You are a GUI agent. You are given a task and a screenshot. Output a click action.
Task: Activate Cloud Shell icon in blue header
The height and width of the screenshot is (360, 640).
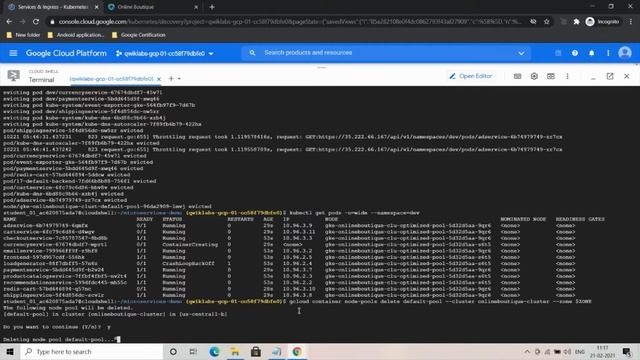tap(558, 53)
